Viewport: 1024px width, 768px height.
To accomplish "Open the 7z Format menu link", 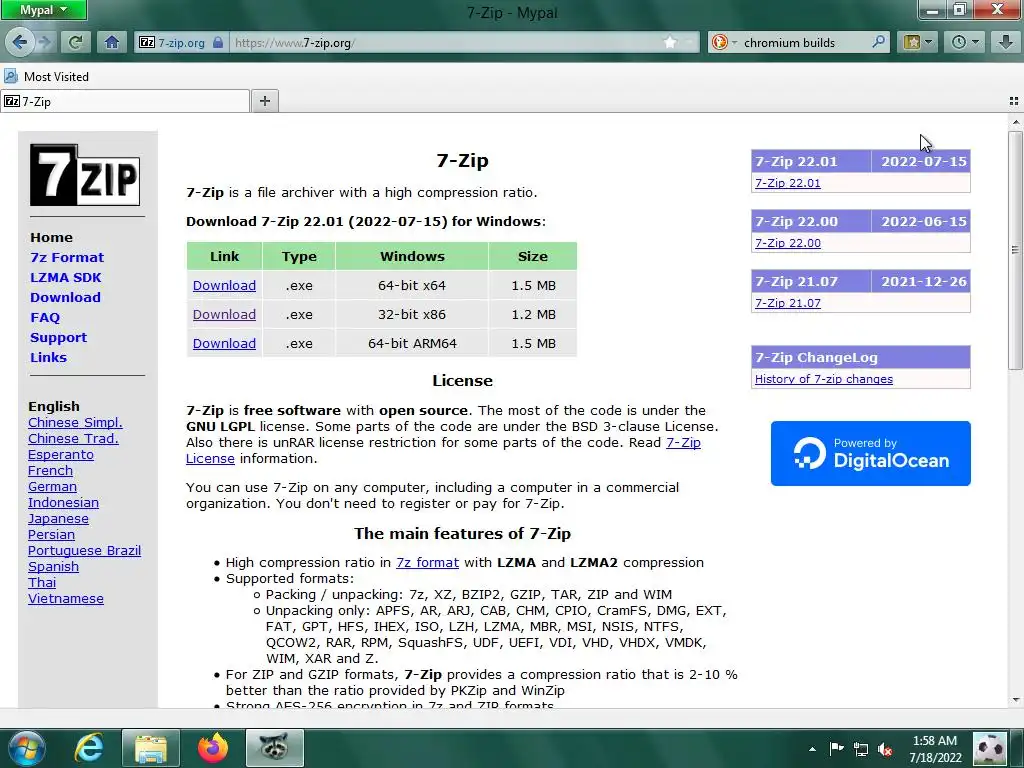I will click(x=67, y=257).
